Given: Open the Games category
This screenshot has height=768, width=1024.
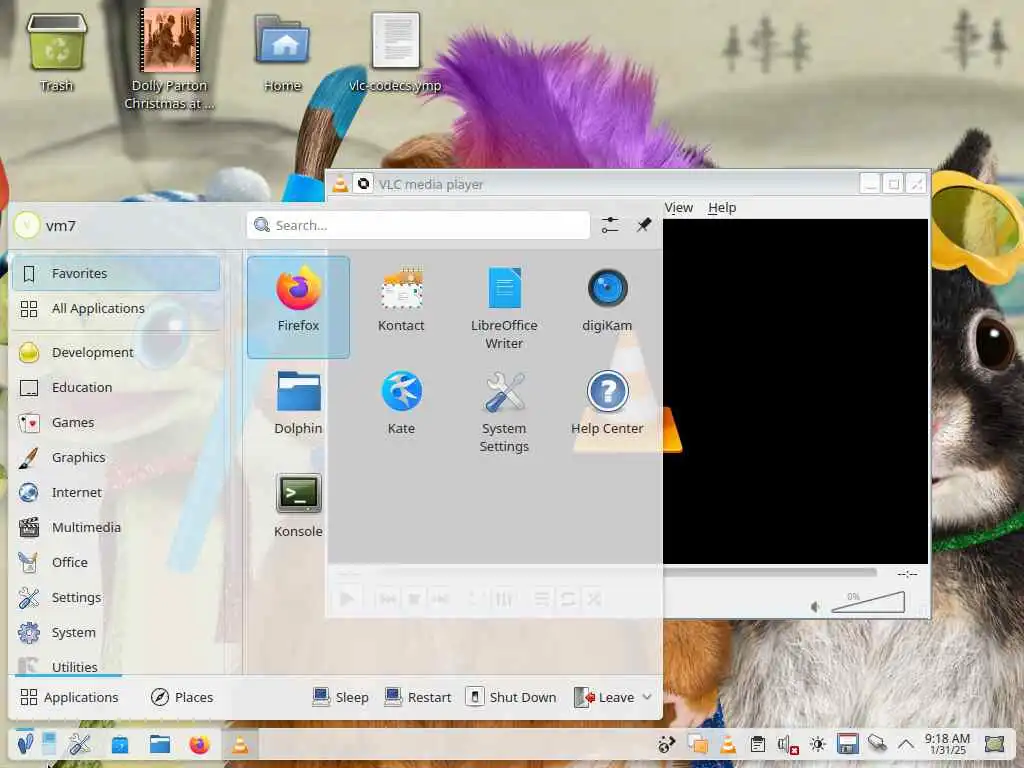Looking at the screenshot, I should coord(116,423).
